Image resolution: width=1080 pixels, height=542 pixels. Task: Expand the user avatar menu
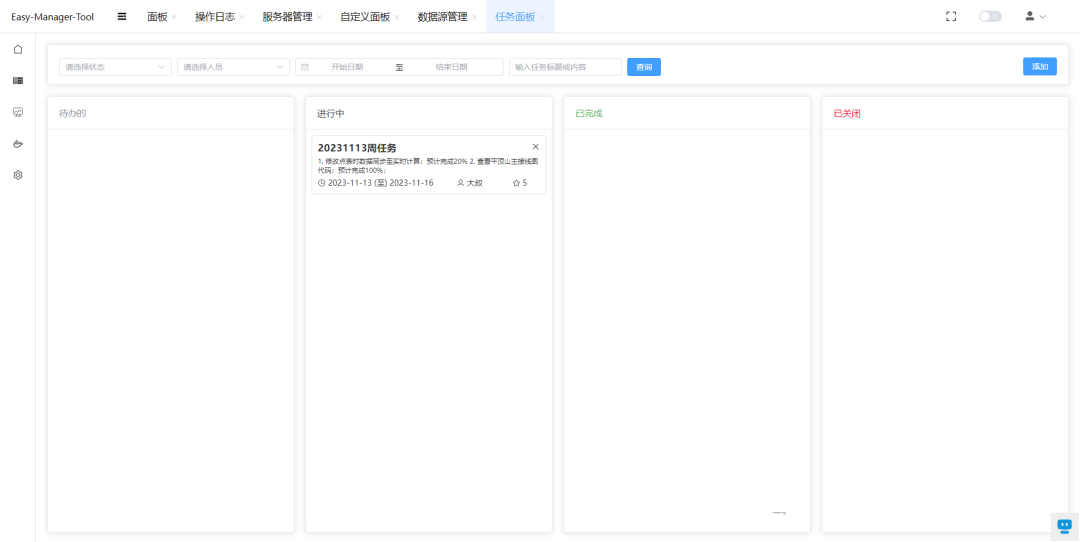tap(1035, 16)
